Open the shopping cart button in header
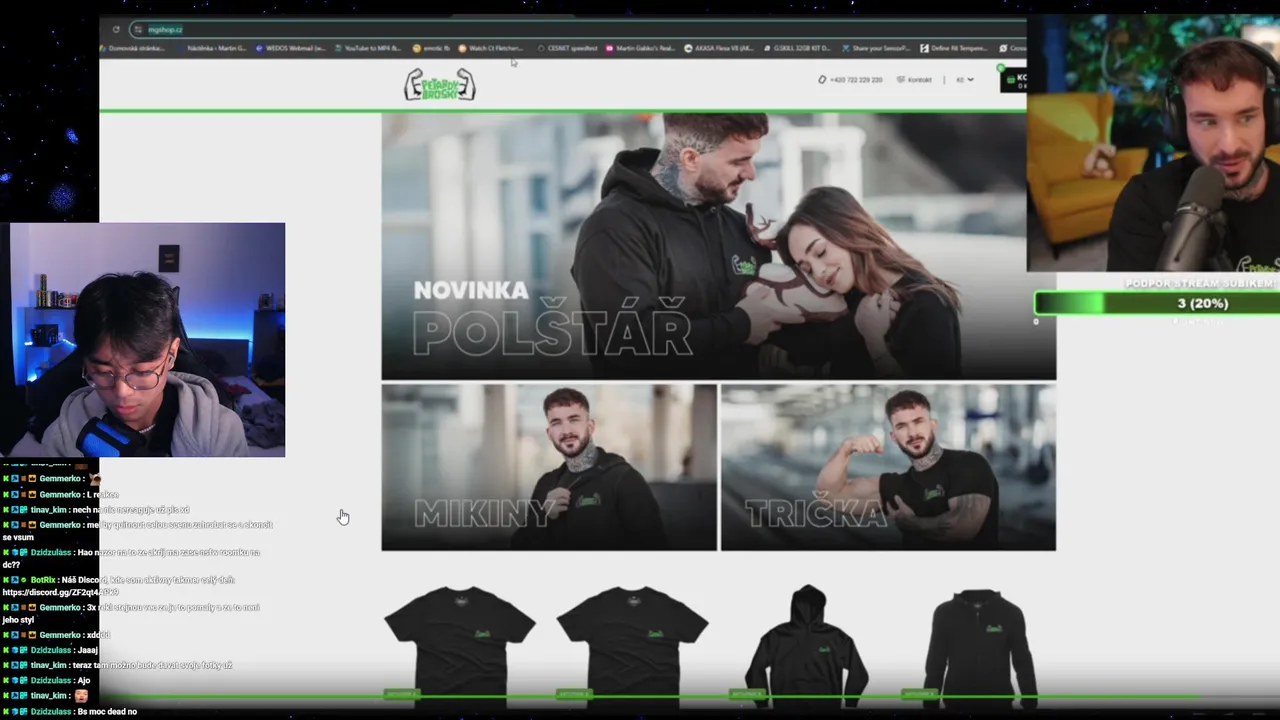Image resolution: width=1280 pixels, height=720 pixels. 1013,80
